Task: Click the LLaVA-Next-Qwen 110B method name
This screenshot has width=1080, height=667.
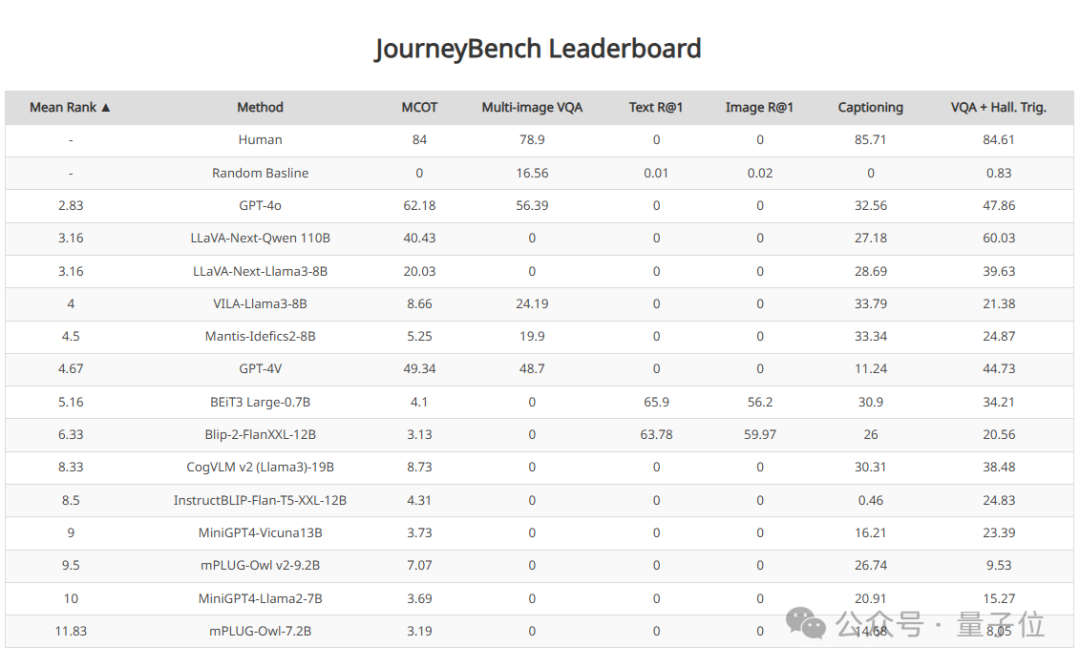Action: (260, 238)
